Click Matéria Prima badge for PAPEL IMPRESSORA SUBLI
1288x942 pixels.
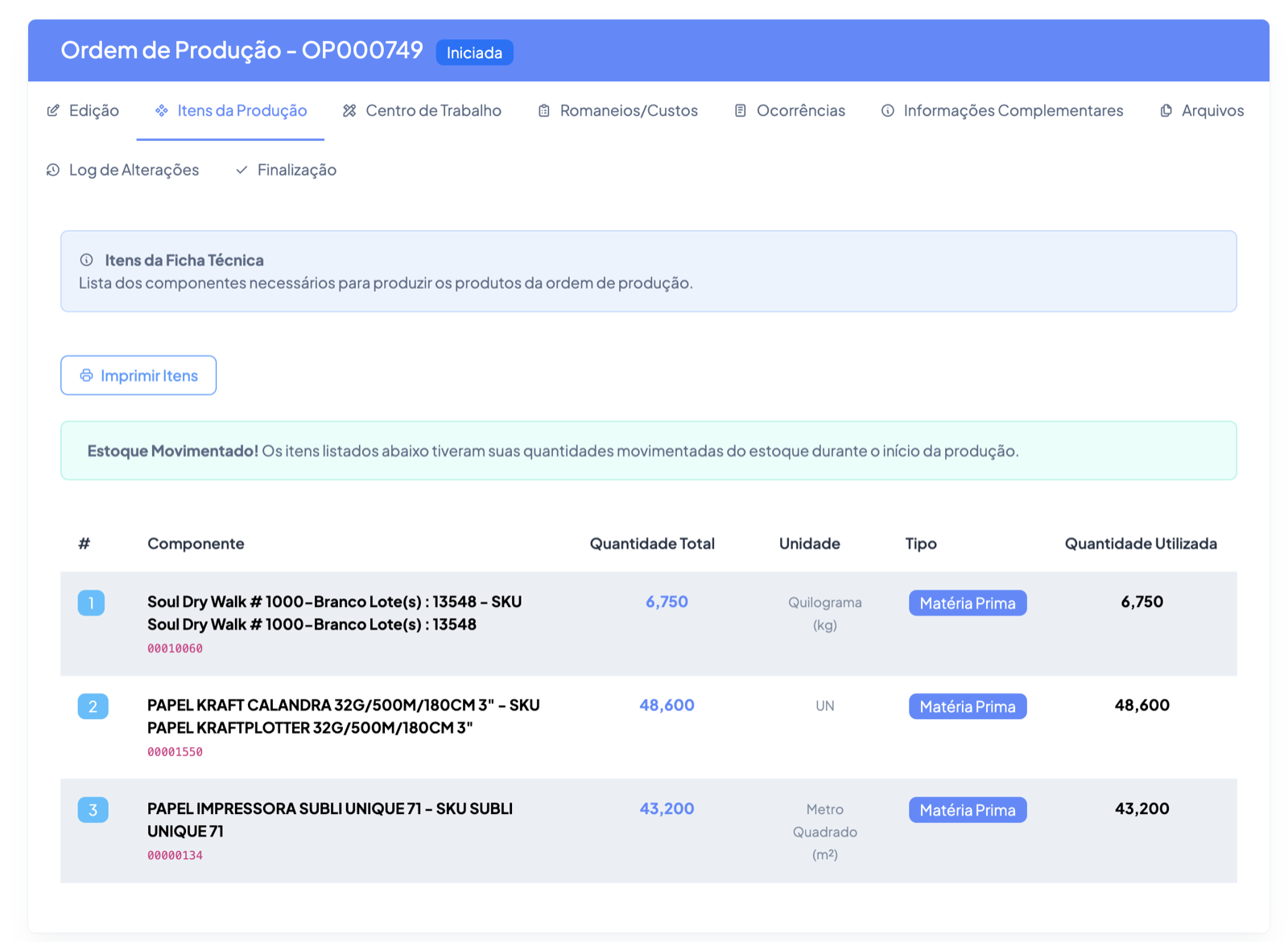click(x=968, y=810)
